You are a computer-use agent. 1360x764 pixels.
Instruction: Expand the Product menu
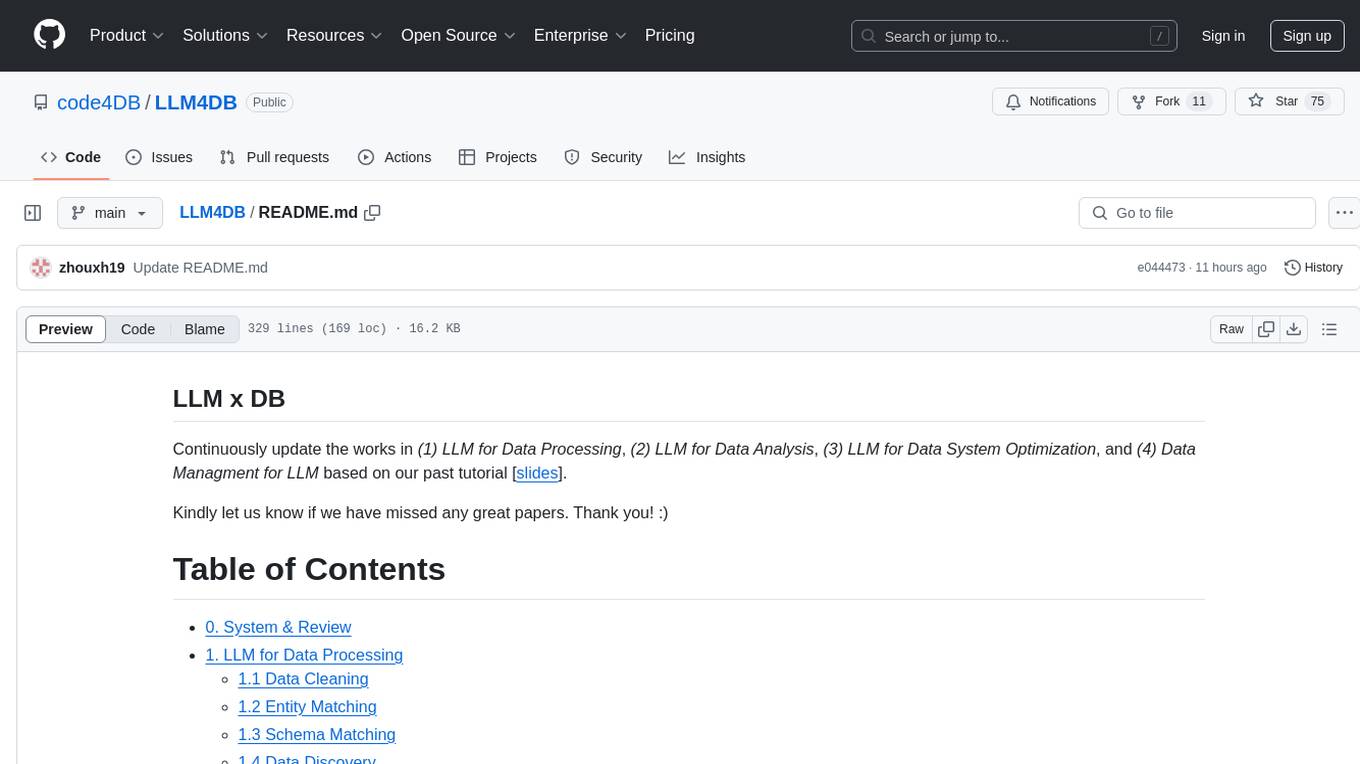click(127, 35)
